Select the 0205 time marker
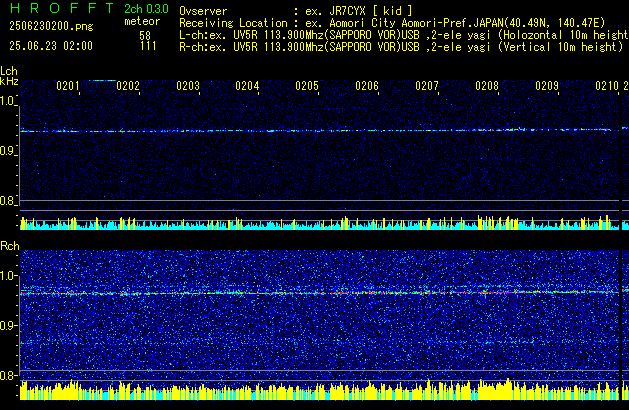The image size is (629, 410). [307, 86]
